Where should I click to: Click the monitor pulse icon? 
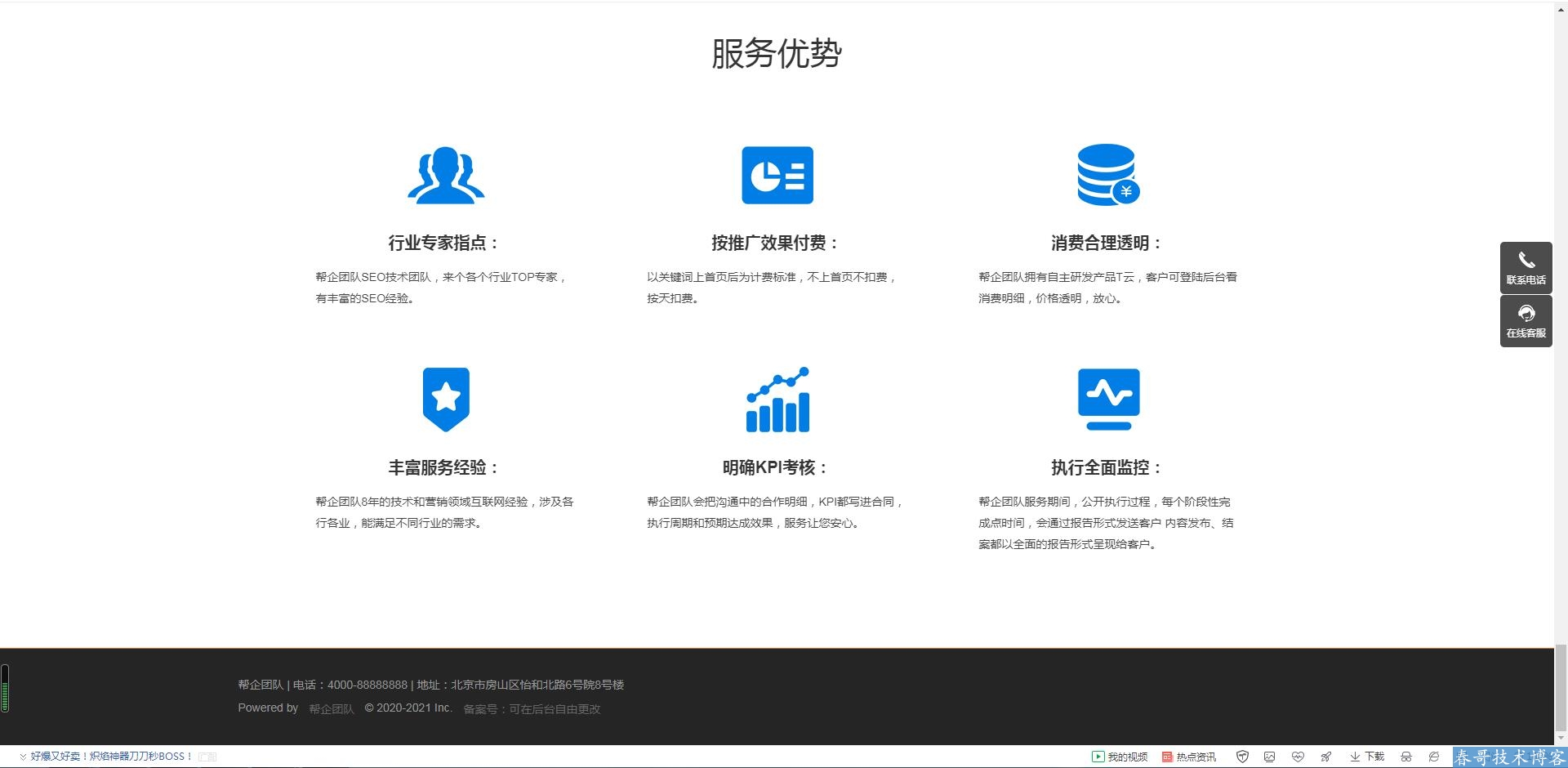point(1108,400)
